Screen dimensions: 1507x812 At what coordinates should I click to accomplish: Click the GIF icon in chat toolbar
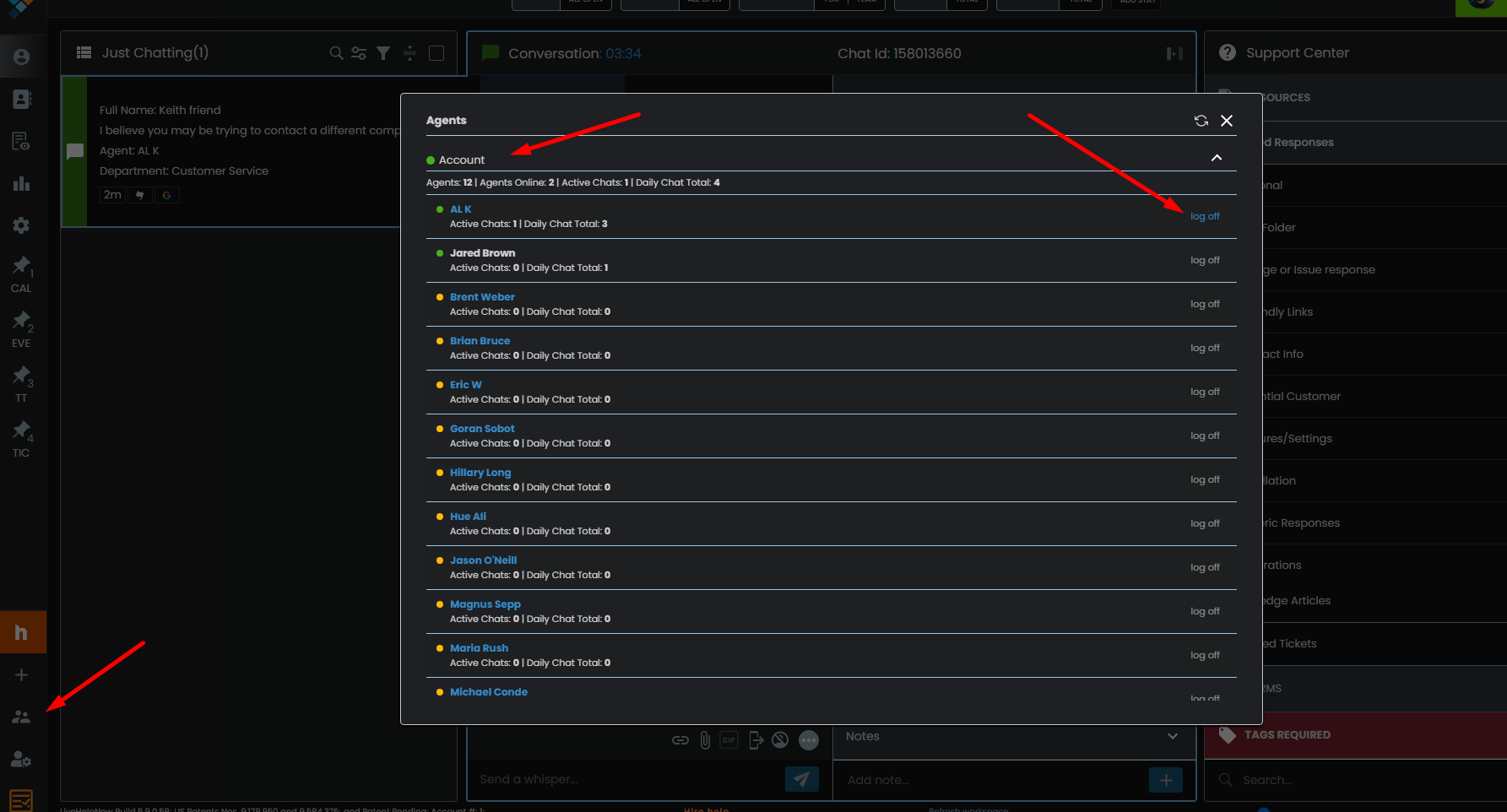729,740
